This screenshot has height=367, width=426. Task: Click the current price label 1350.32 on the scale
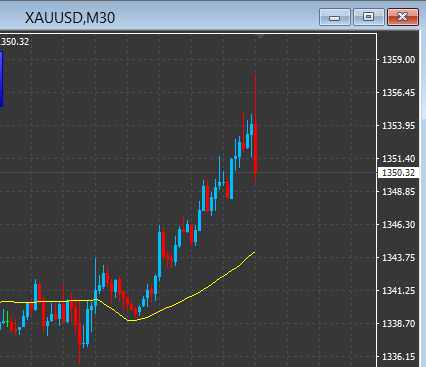click(x=398, y=173)
